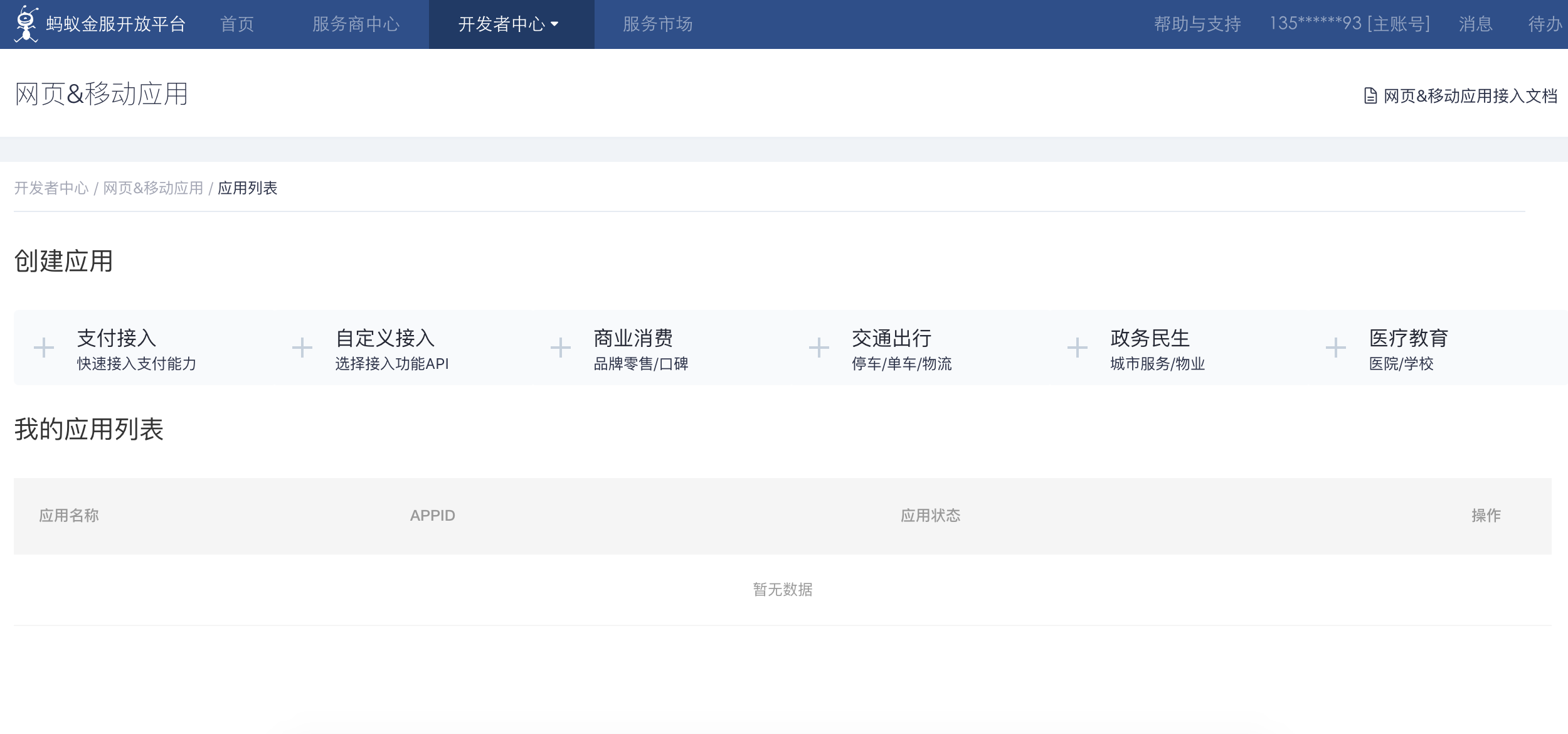Open 支付接入 via its plus icon
Image resolution: width=1568 pixels, height=734 pixels.
pos(43,347)
